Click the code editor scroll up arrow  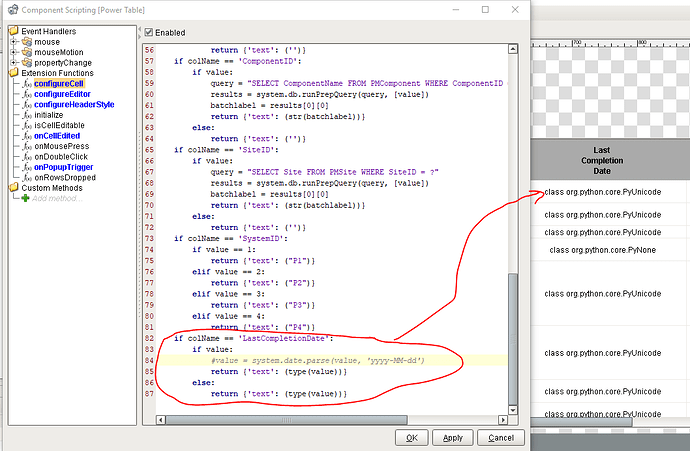tap(513, 49)
